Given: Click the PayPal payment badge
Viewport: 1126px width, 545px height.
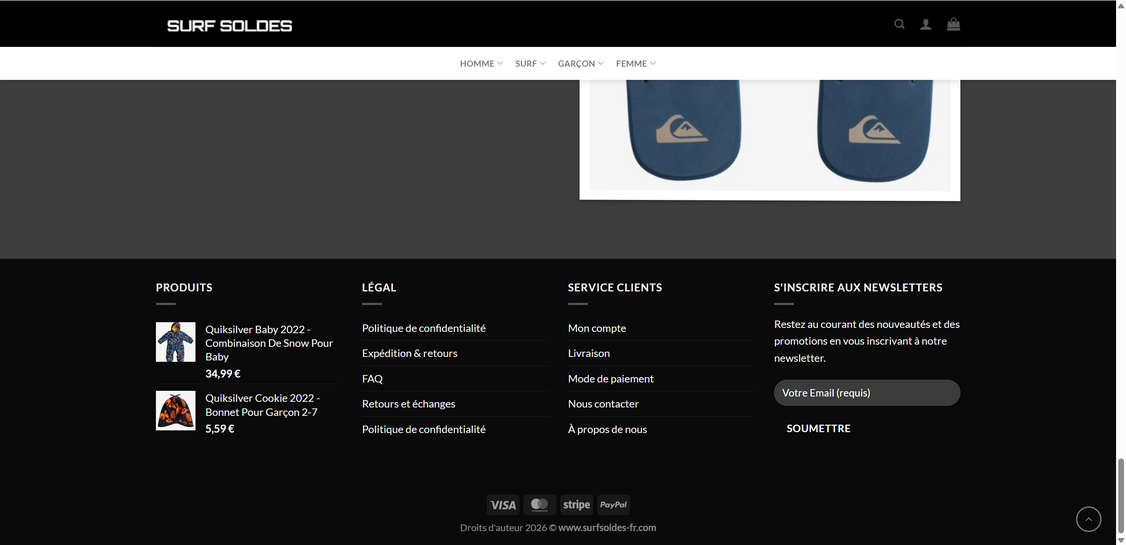Looking at the screenshot, I should click(613, 505).
